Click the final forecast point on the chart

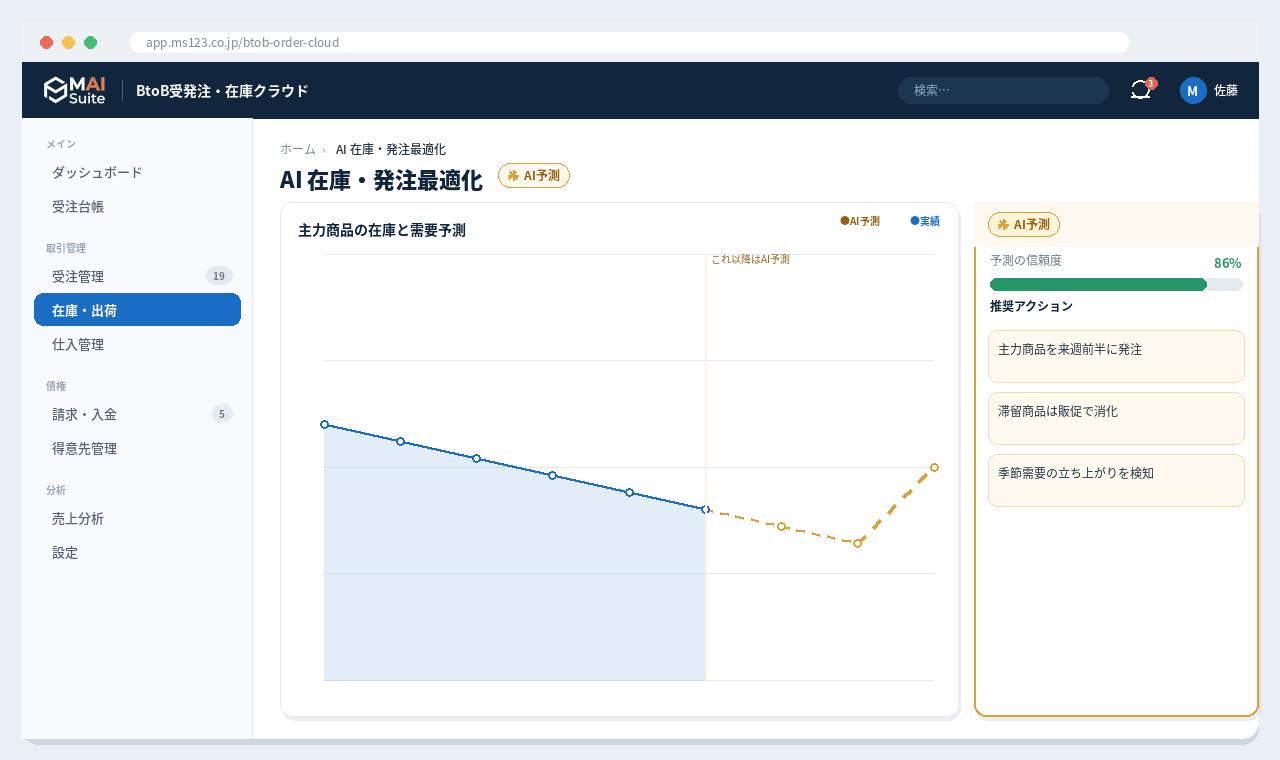pyautogui.click(x=934, y=467)
